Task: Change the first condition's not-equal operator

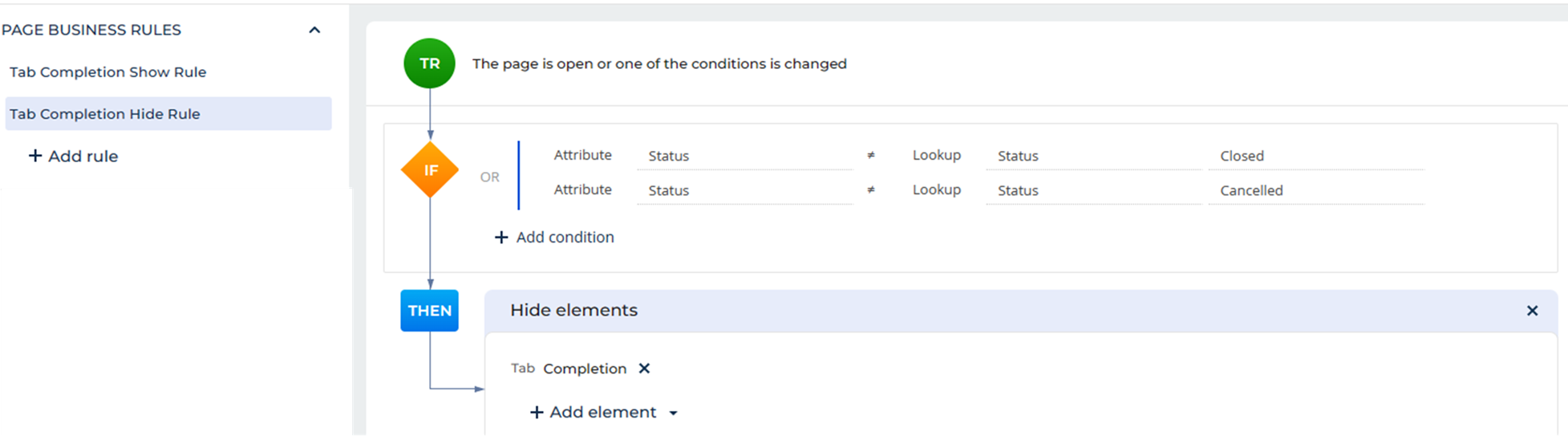Action: (x=871, y=156)
